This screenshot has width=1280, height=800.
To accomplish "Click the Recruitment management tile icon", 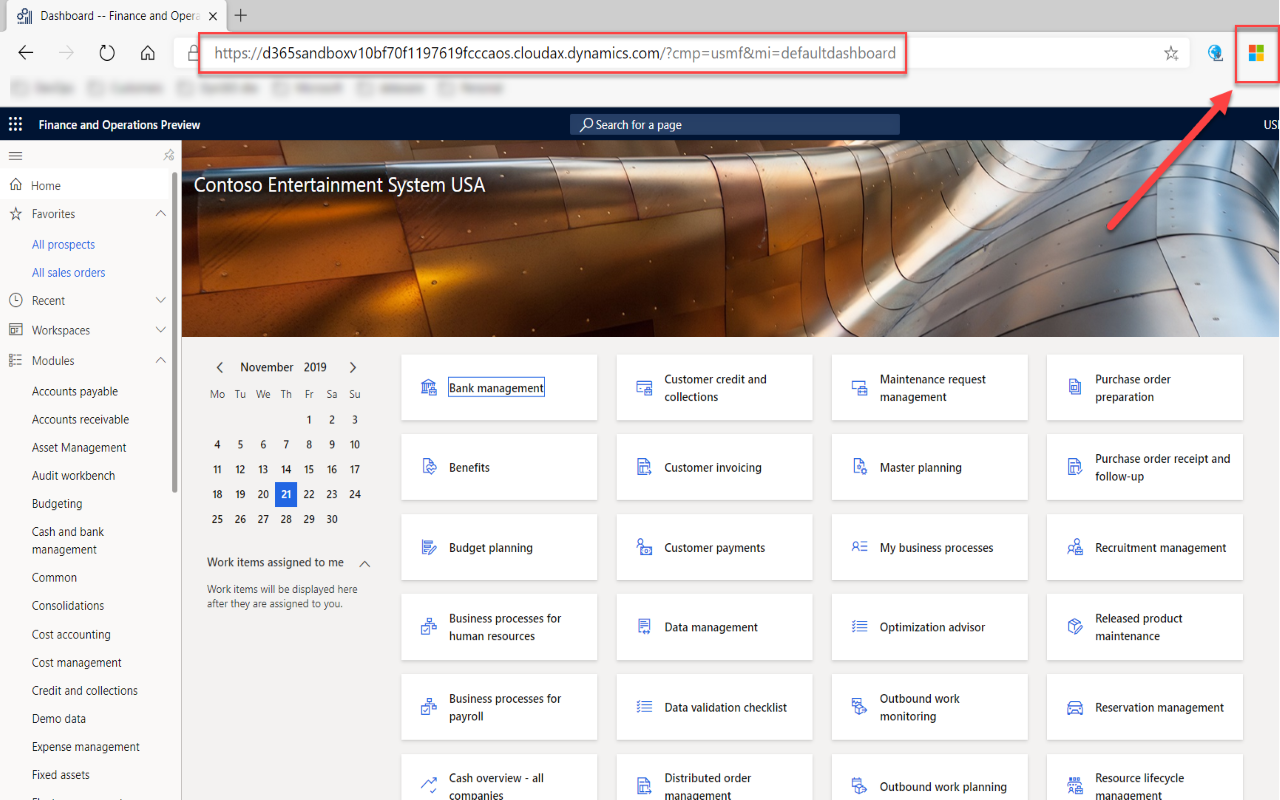I will coord(1074,547).
